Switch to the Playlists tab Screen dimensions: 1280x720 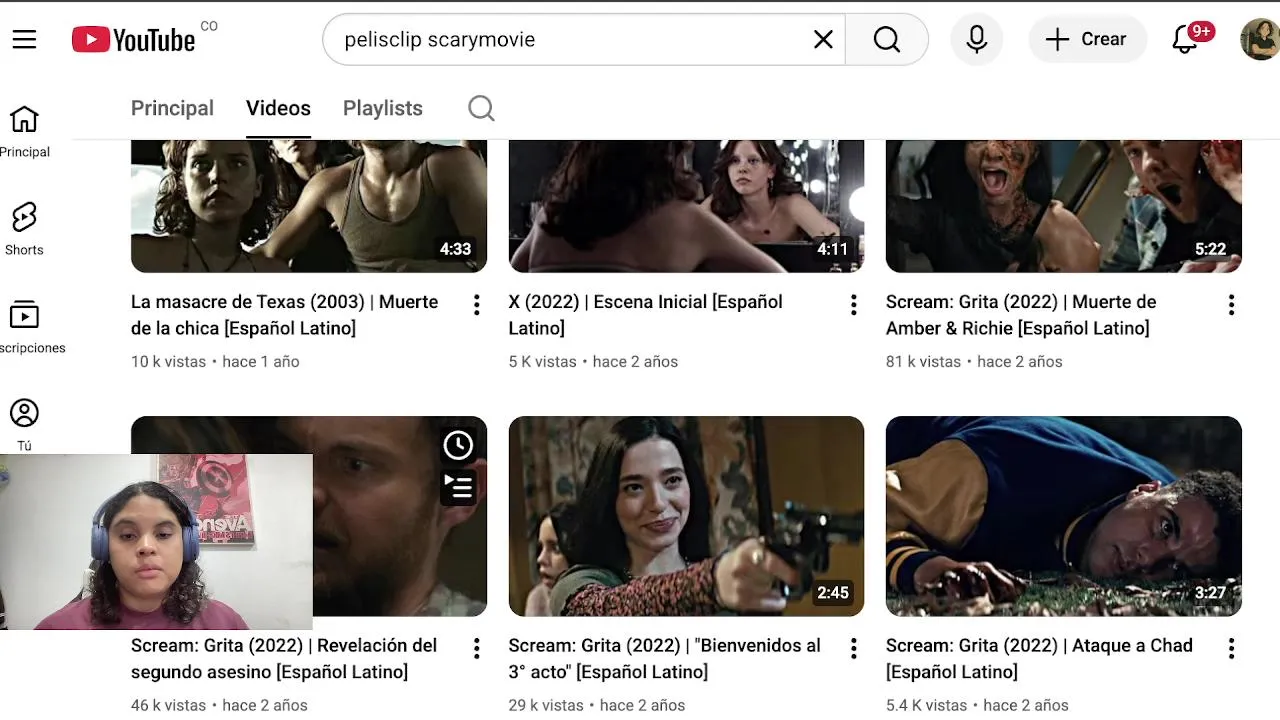pos(382,108)
